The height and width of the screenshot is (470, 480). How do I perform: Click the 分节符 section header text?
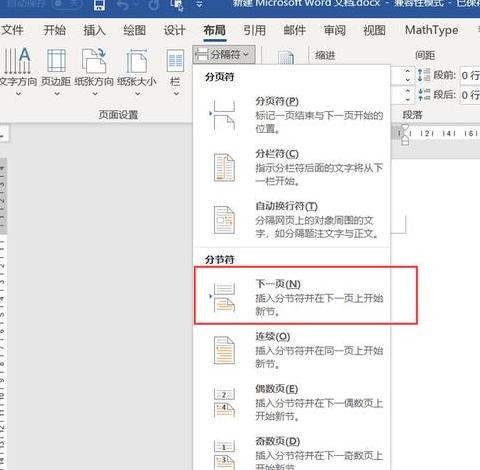point(220,260)
